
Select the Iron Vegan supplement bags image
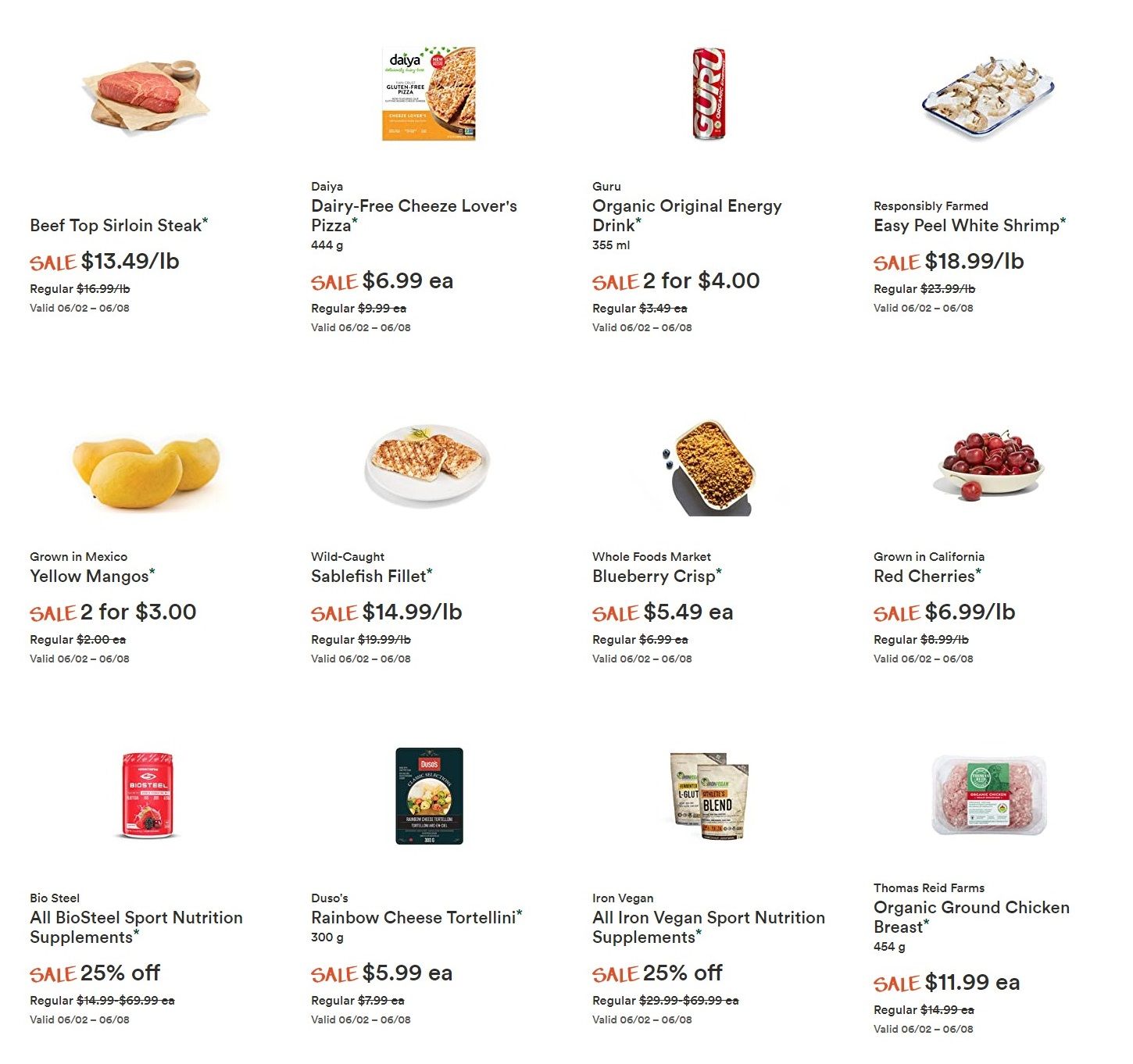pyautogui.click(x=710, y=796)
